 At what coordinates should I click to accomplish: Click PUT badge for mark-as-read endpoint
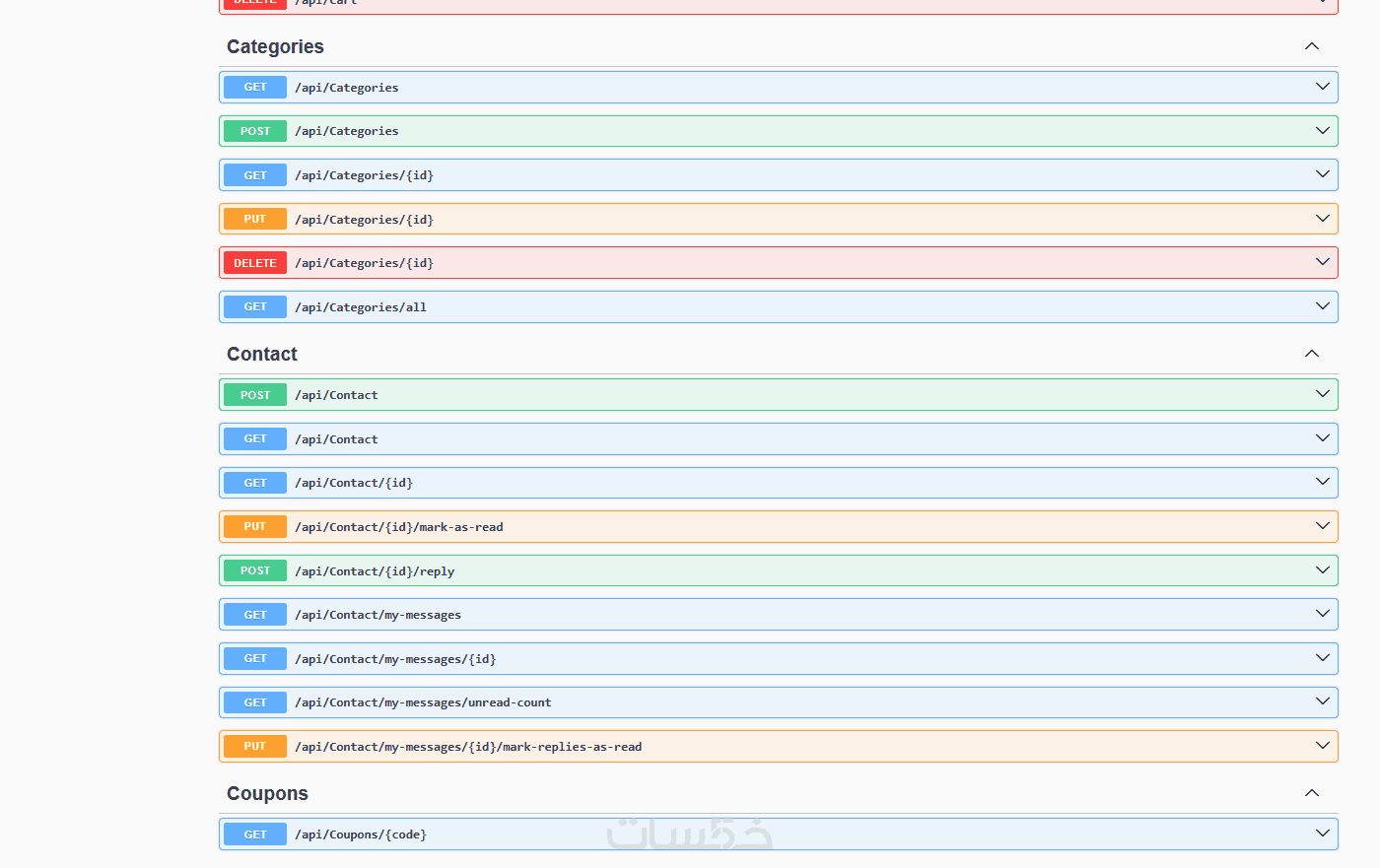(x=255, y=526)
